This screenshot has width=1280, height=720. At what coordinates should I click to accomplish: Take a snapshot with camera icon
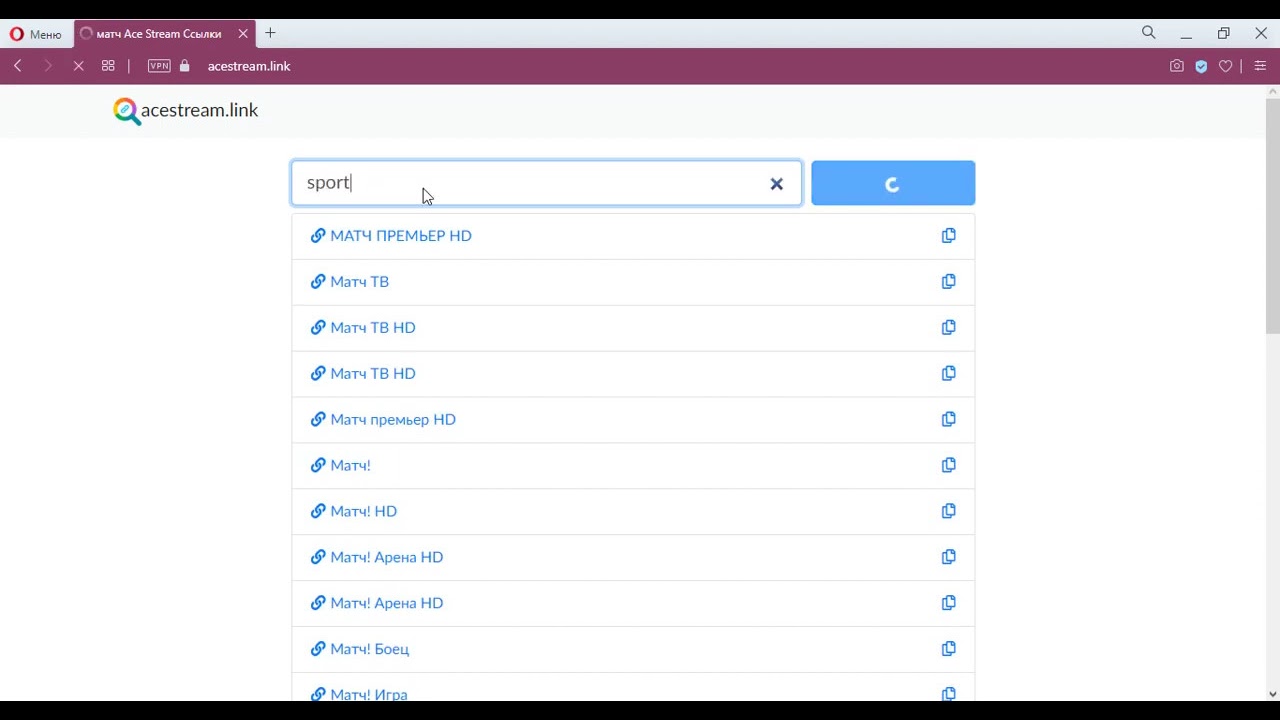click(1177, 66)
